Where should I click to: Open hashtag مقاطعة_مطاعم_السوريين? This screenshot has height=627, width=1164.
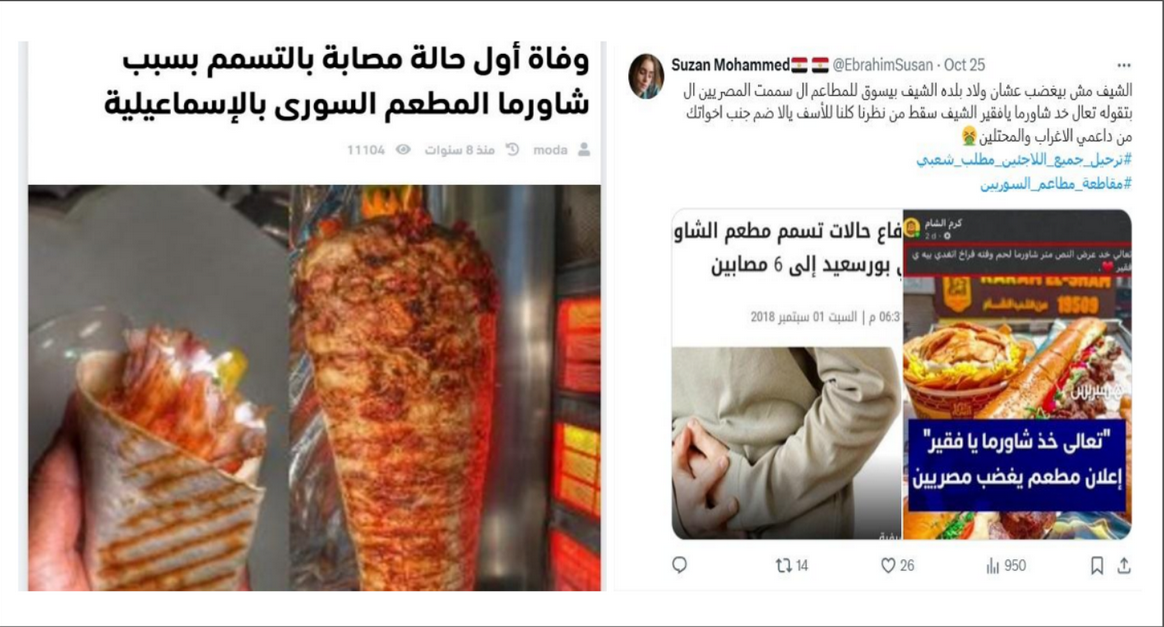tap(1056, 184)
